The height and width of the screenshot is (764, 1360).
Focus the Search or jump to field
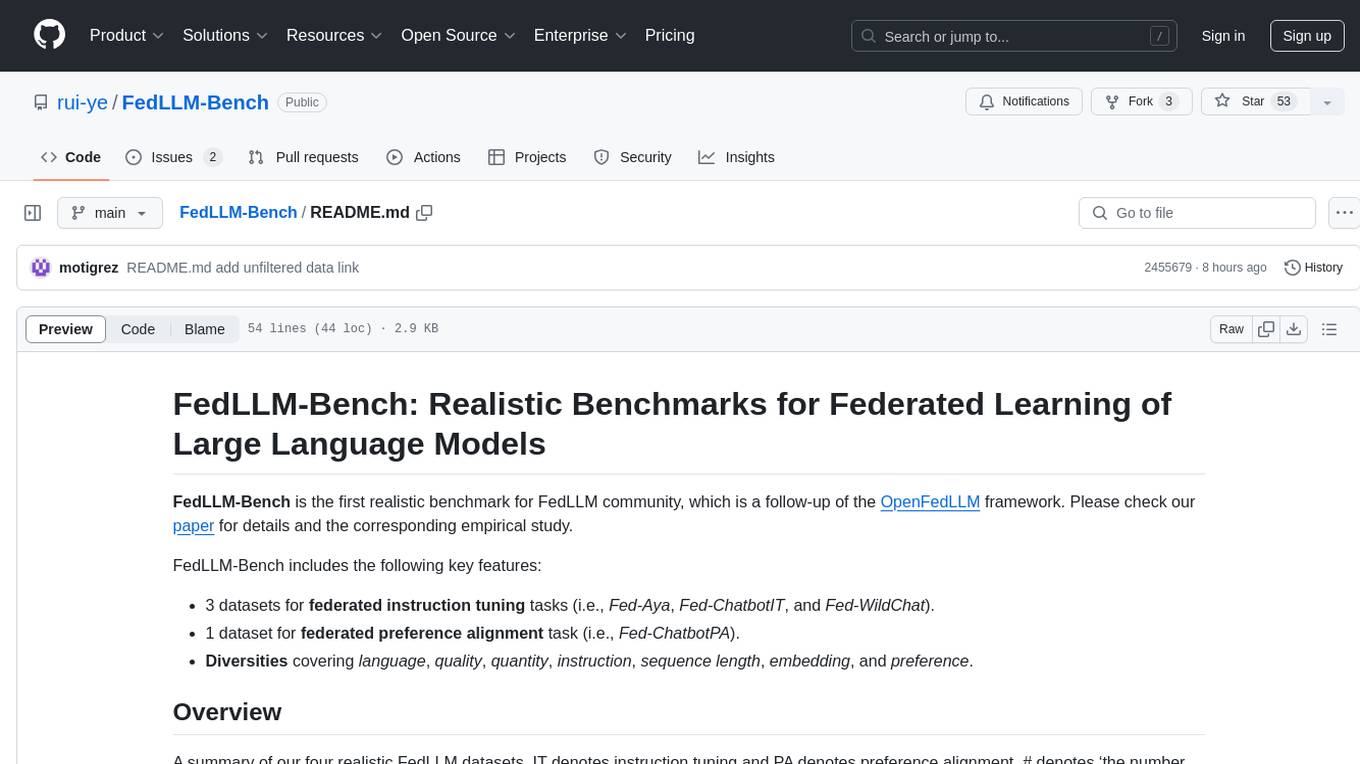(x=1016, y=36)
